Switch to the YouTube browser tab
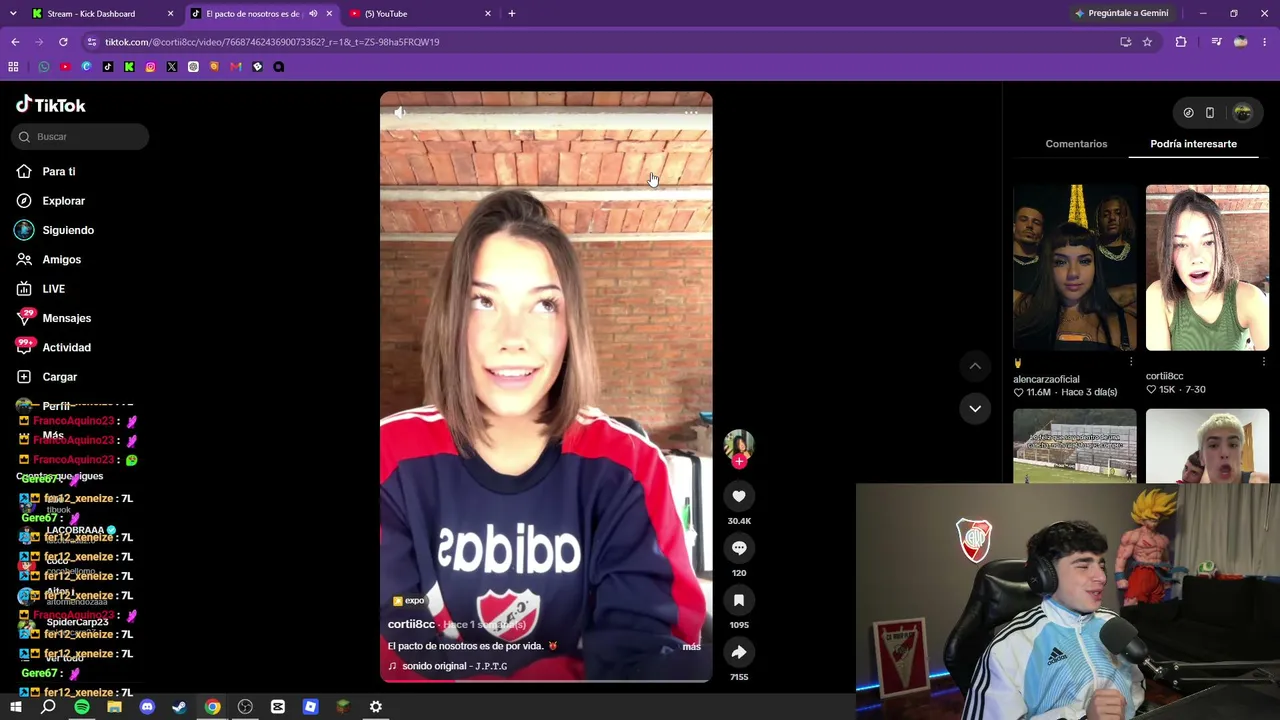The width and height of the screenshot is (1280, 720). (419, 14)
